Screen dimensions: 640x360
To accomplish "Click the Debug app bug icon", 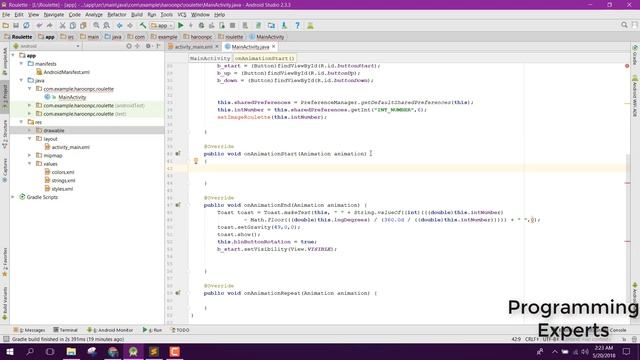I will [201, 25].
